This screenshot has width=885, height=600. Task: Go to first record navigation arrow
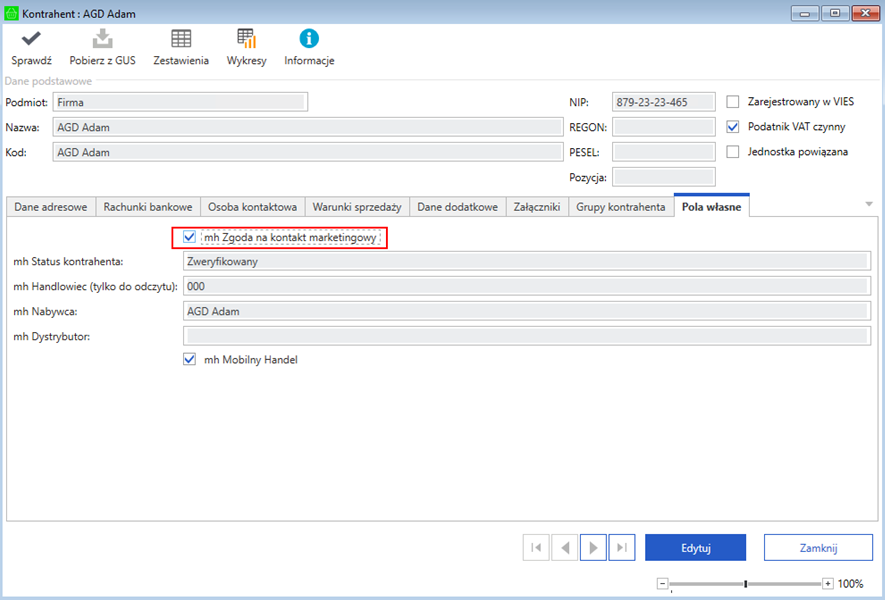tap(535, 547)
